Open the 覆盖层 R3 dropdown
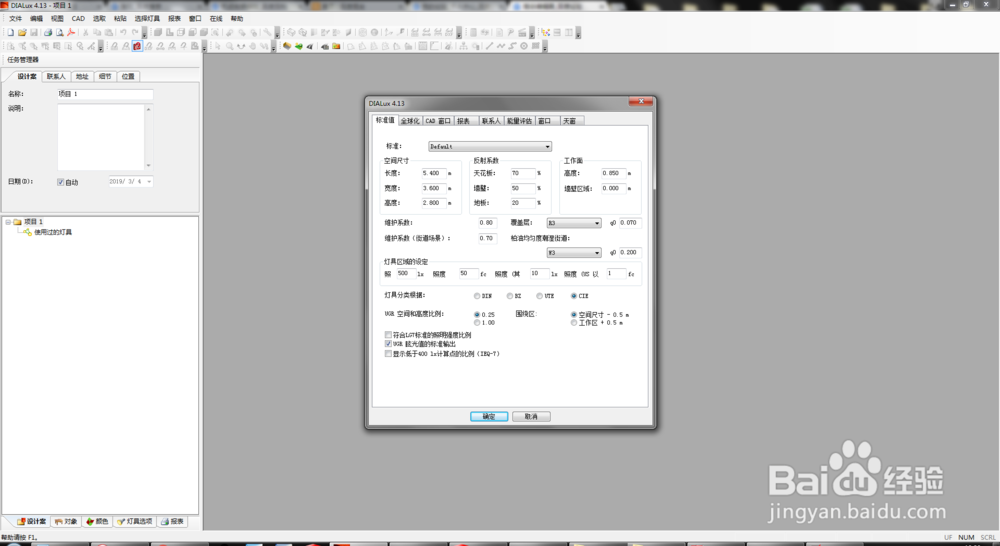Image resolution: width=1000 pixels, height=546 pixels. click(574, 223)
